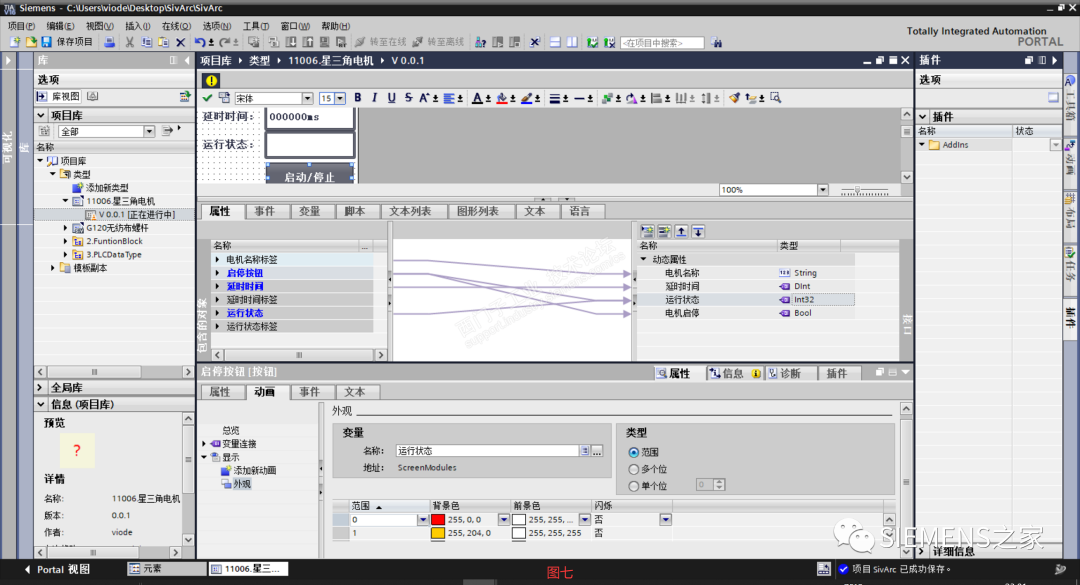Open the 100% zoom level dropdown
Image resolution: width=1080 pixels, height=585 pixels.
coord(821,189)
